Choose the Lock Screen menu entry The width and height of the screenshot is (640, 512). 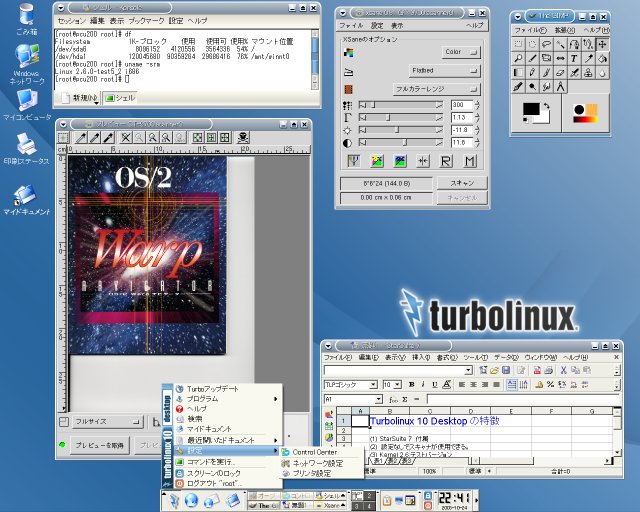[228, 473]
